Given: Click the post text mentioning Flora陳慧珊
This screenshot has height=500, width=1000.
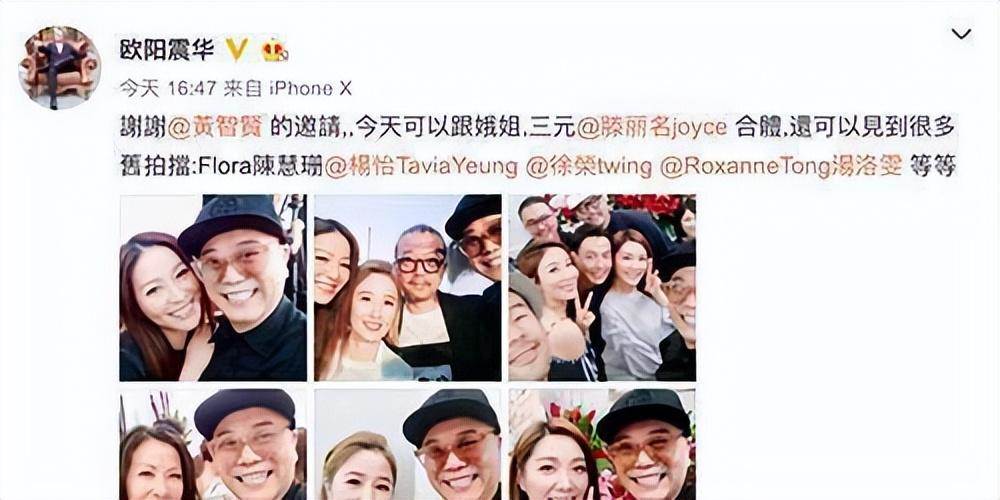Looking at the screenshot, I should (259, 166).
